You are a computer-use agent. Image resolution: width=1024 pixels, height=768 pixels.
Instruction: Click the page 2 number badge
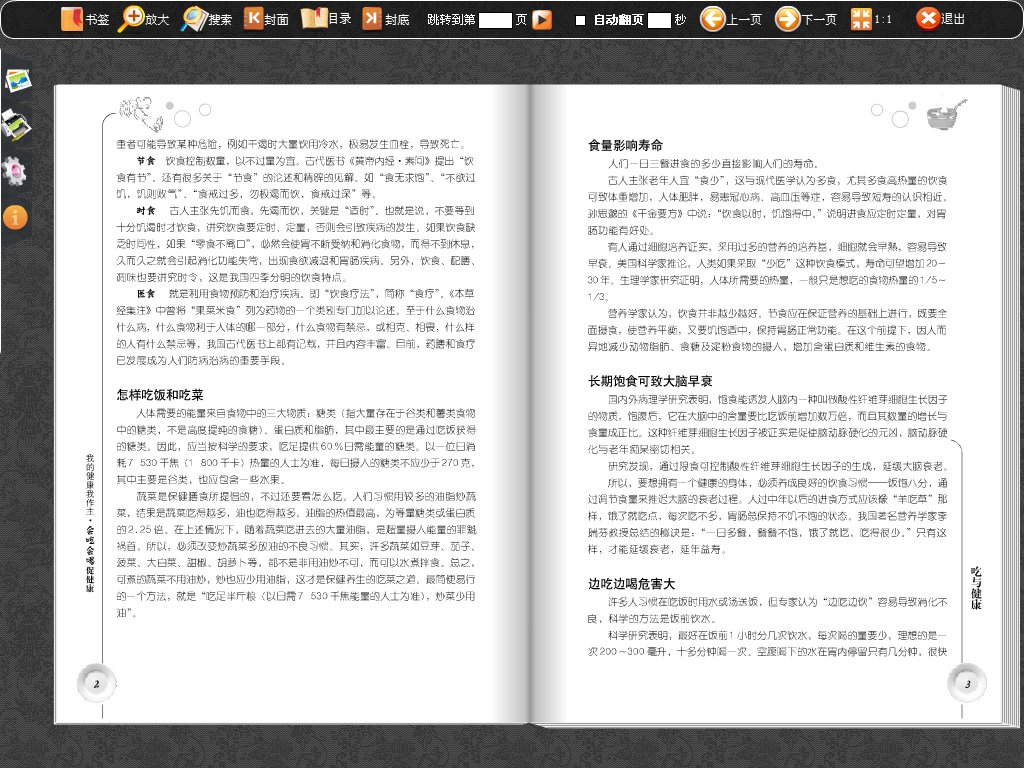(x=97, y=683)
